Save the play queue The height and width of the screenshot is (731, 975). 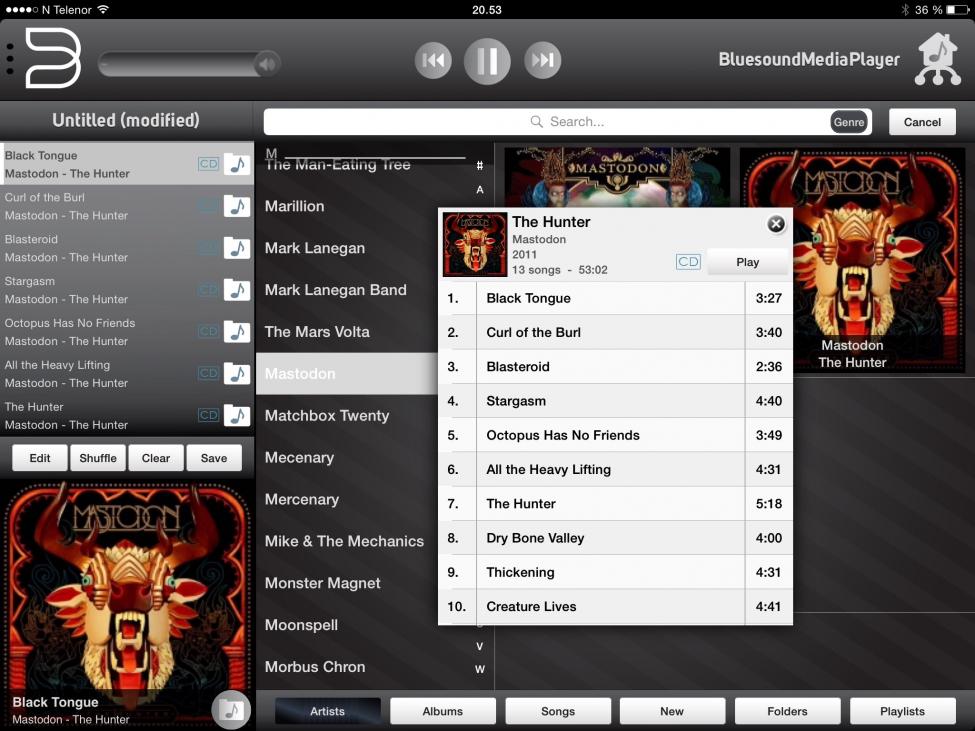pyautogui.click(x=214, y=458)
